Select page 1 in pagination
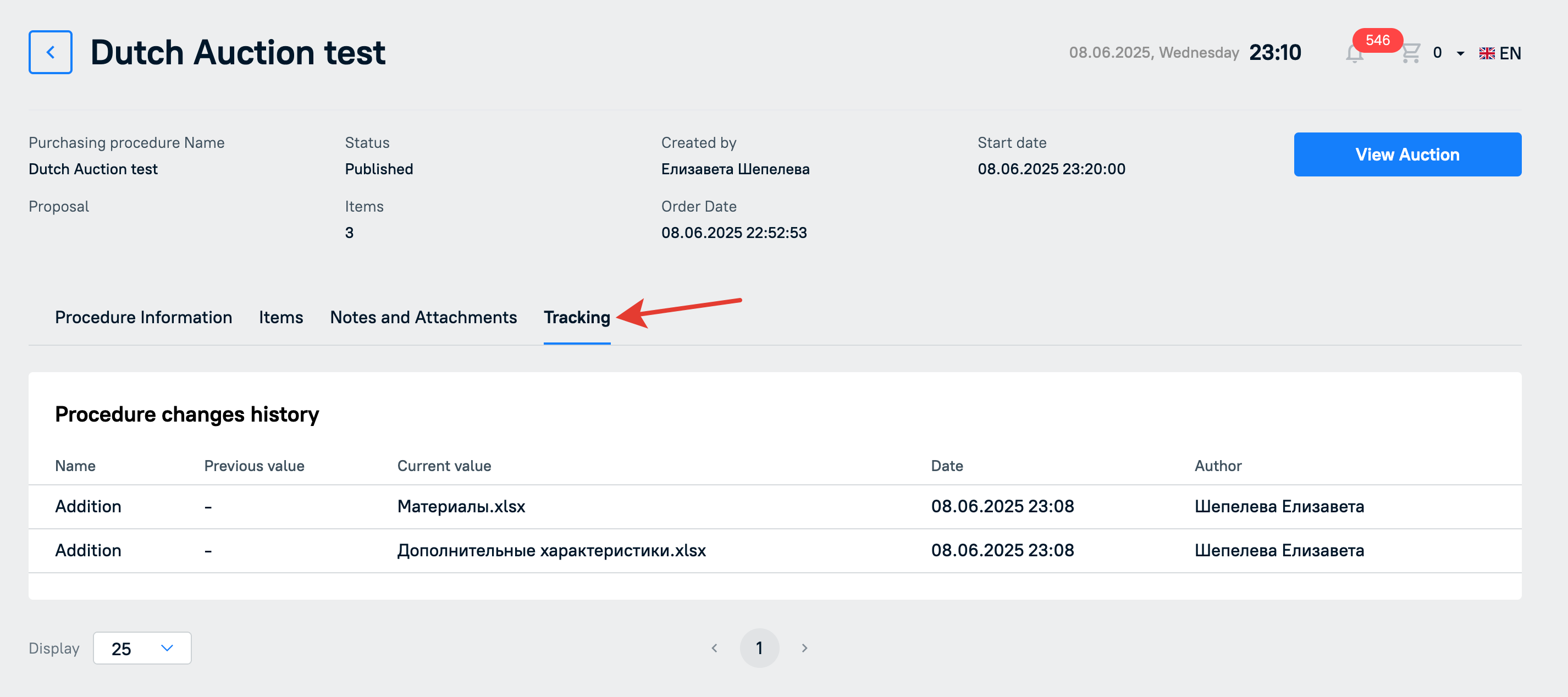Screen dimensions: 1568x697 [x=759, y=648]
